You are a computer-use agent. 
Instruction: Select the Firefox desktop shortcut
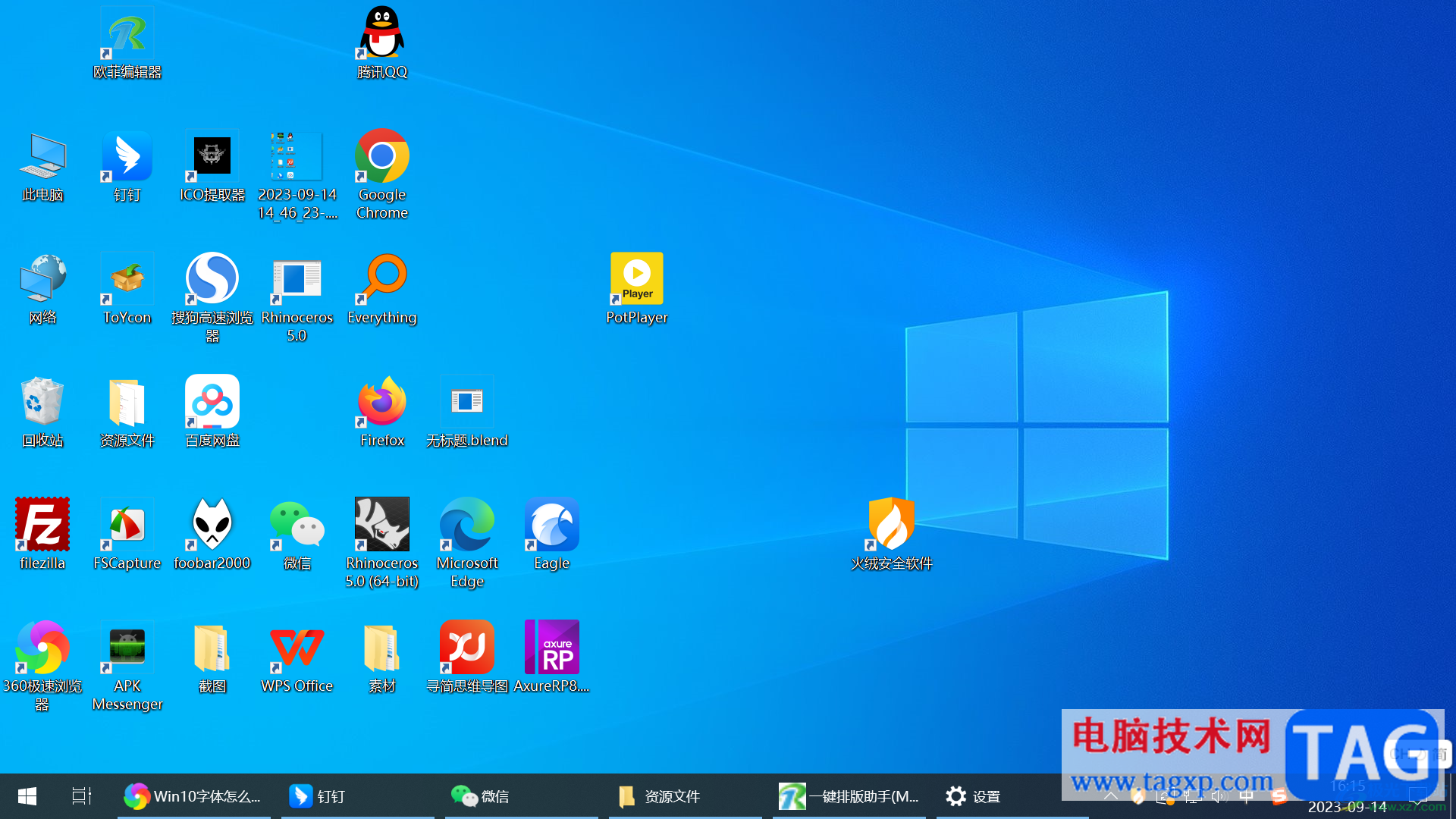(x=381, y=403)
